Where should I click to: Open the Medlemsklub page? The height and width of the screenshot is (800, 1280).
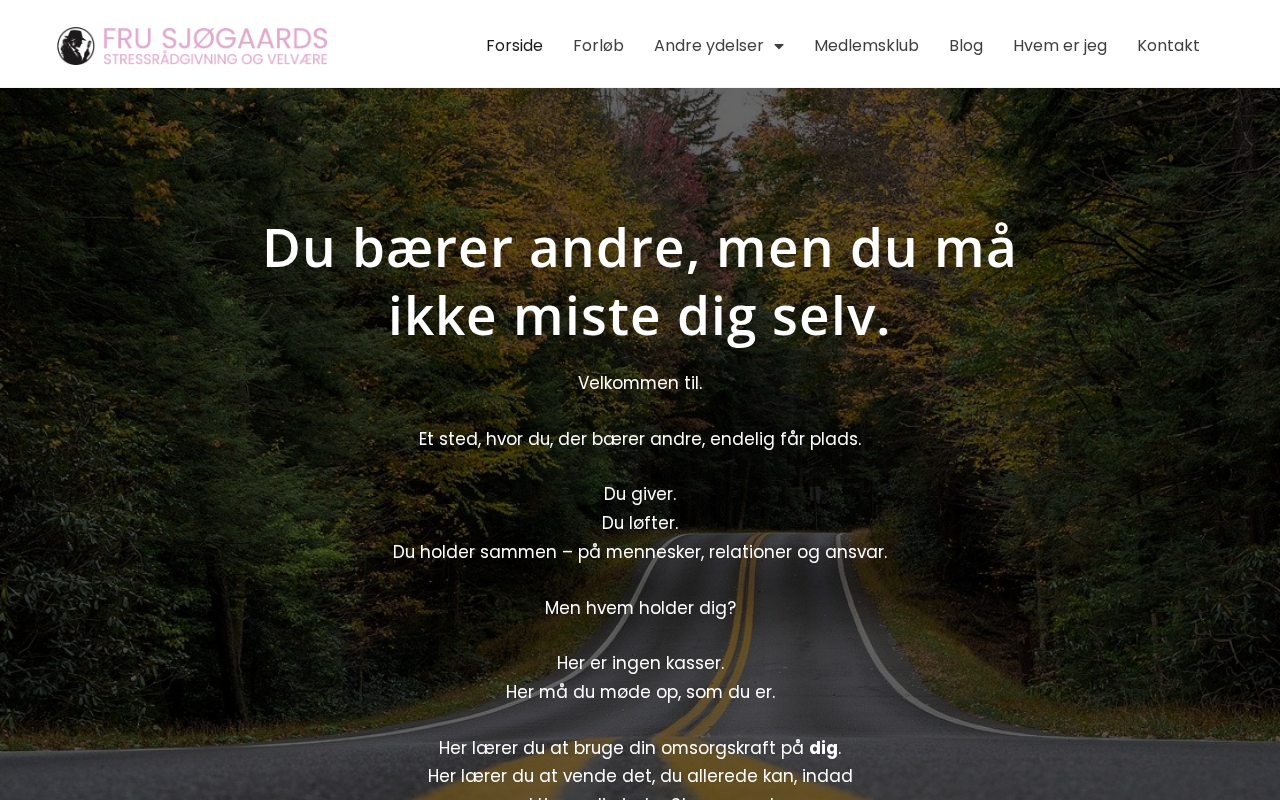[x=866, y=46]
